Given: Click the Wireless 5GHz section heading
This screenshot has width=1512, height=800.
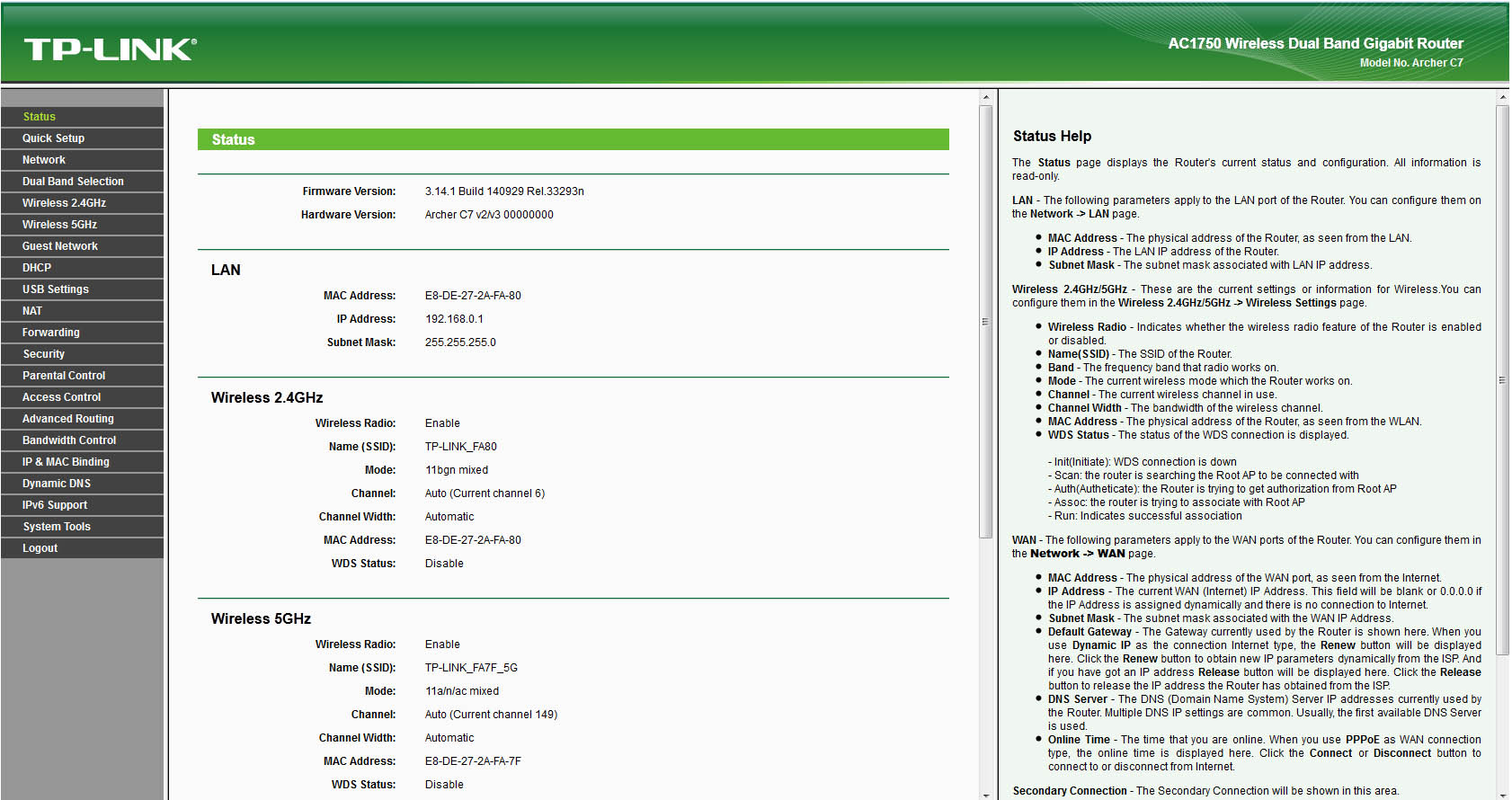Looking at the screenshot, I should [261, 618].
